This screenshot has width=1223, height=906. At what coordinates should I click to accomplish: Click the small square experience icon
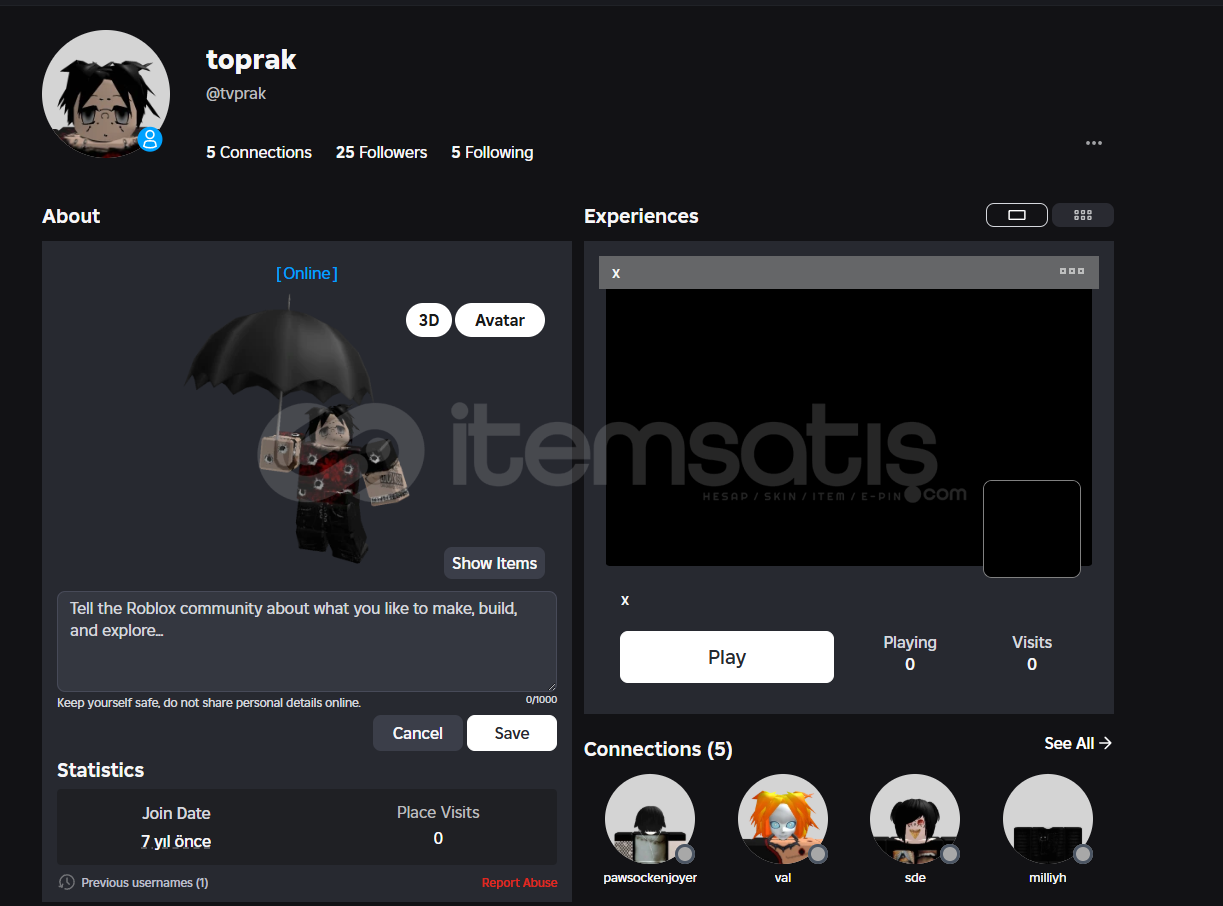point(1032,529)
